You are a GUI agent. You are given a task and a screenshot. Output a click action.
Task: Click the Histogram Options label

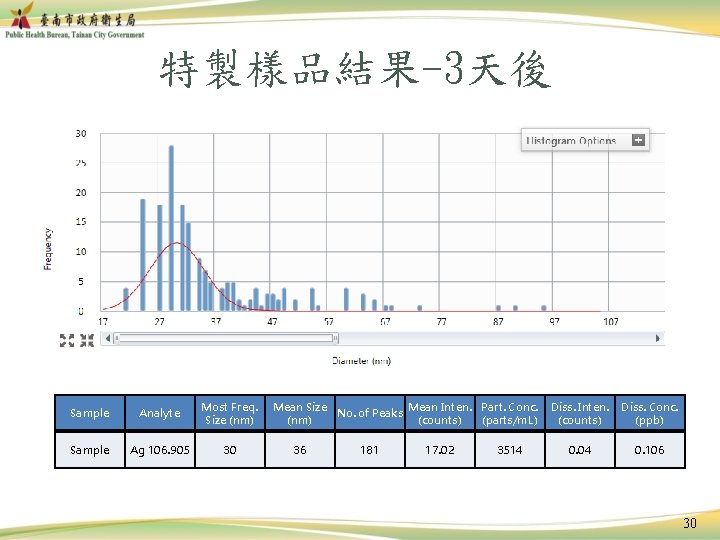571,141
